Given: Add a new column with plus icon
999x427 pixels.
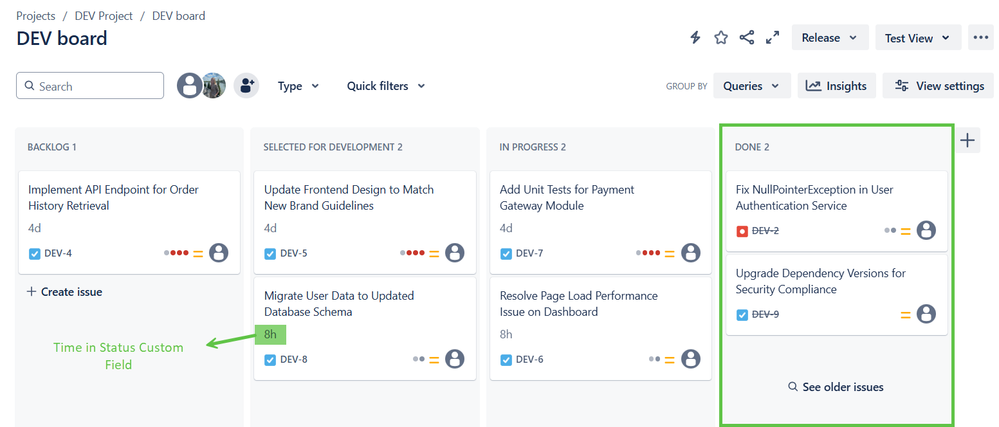Looking at the screenshot, I should click(968, 140).
